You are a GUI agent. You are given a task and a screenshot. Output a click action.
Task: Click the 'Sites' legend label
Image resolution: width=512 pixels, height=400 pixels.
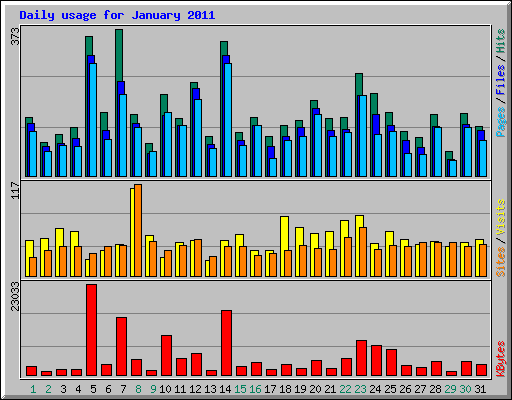[501, 262]
